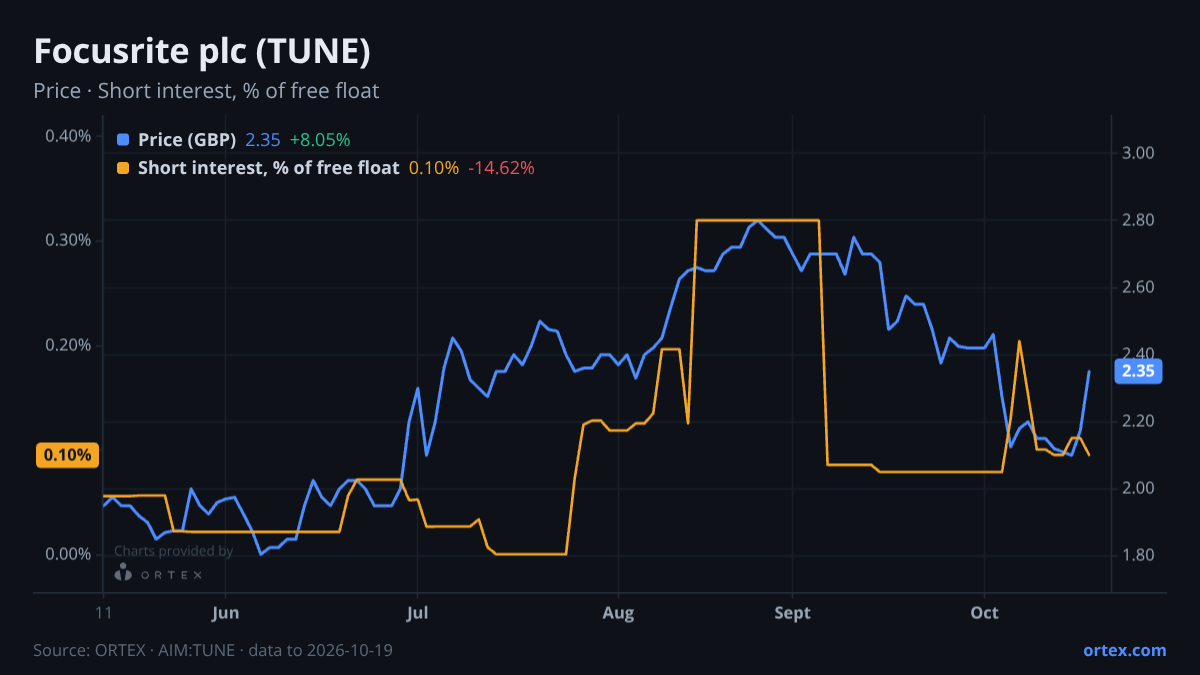
Task: Click the -14.62% short interest change value
Action: click(x=502, y=168)
